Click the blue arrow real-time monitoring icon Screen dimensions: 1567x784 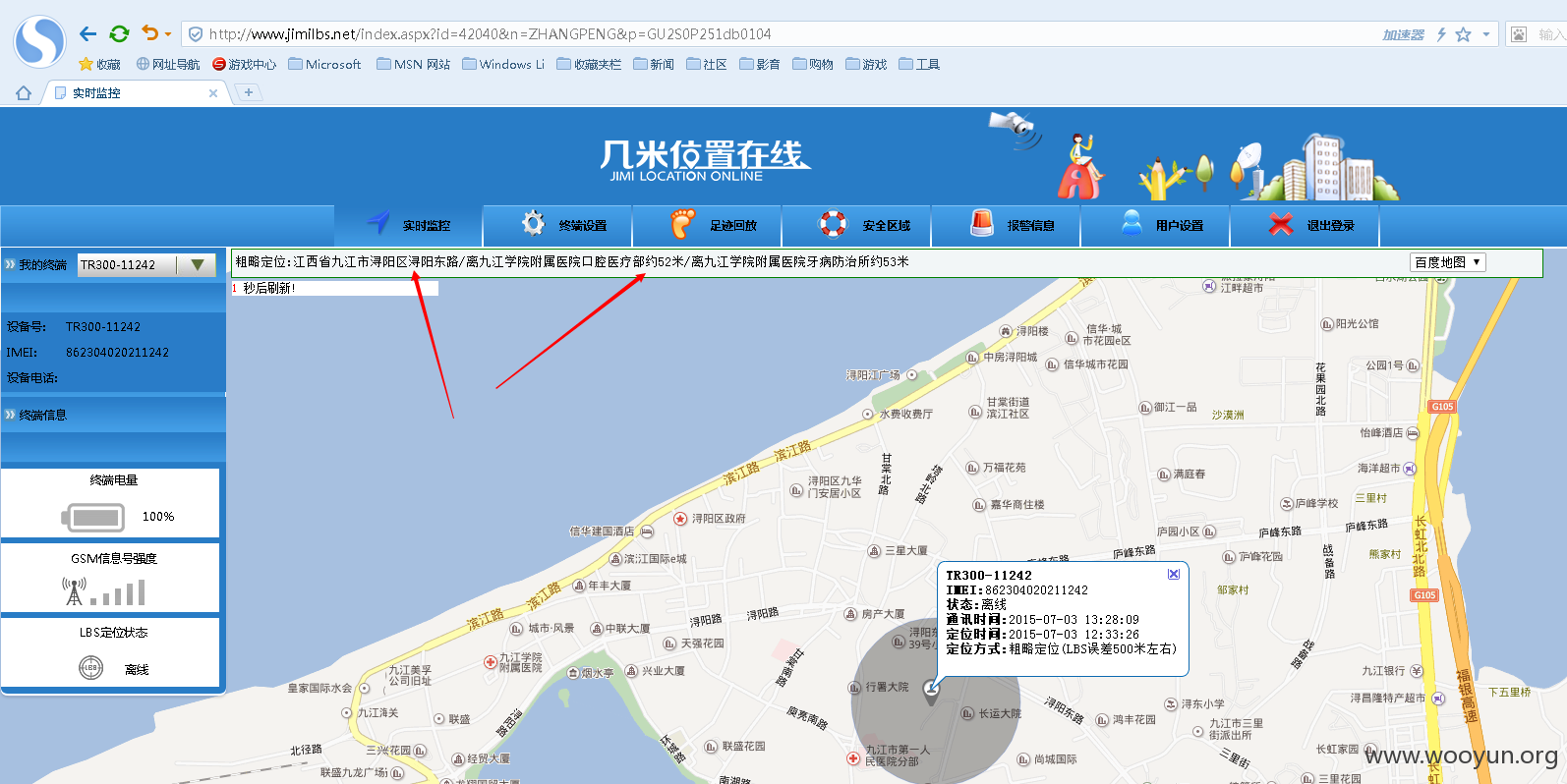click(x=379, y=222)
